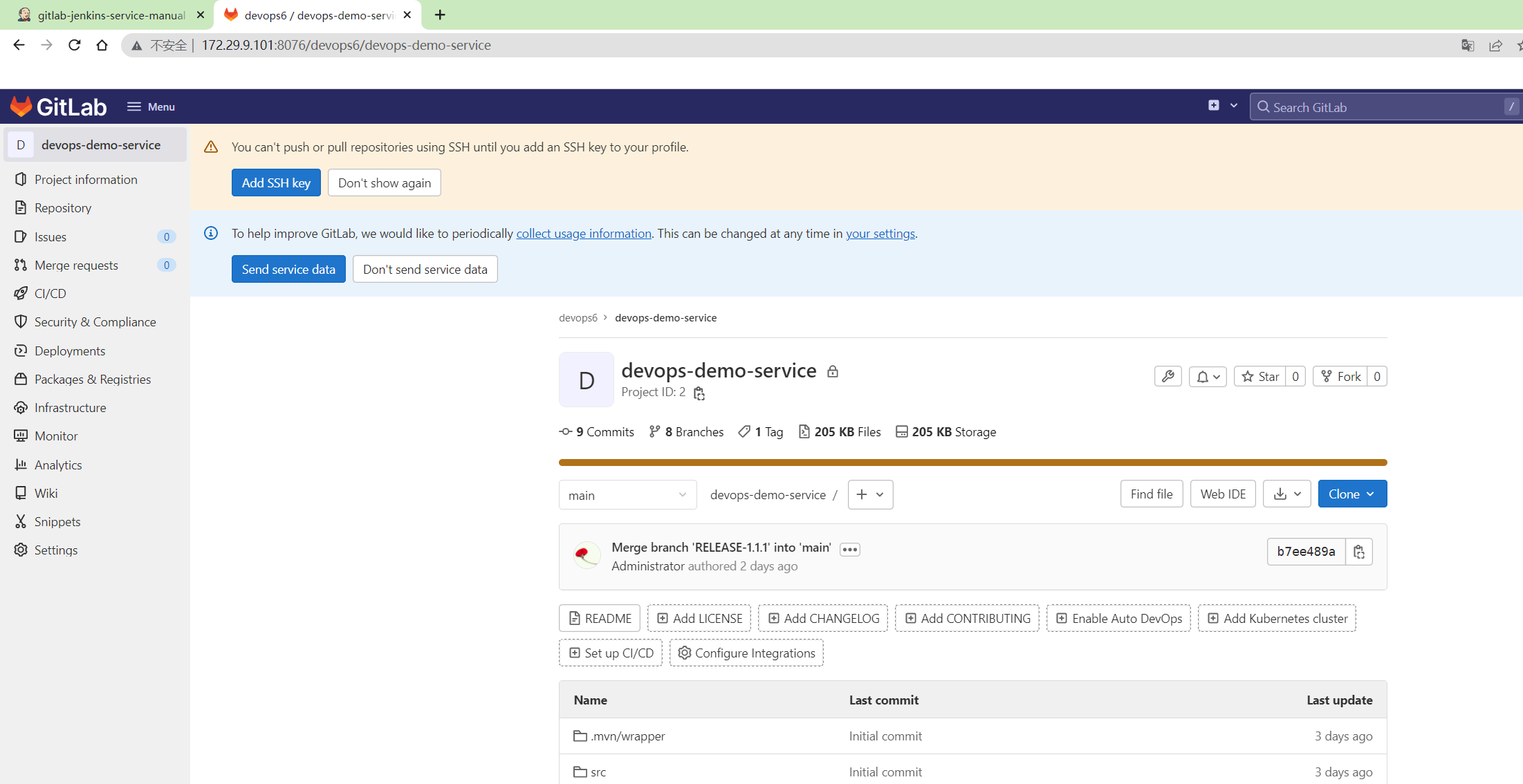
Task: Expand the create new dropdown arrow in header
Action: pyautogui.click(x=1234, y=106)
